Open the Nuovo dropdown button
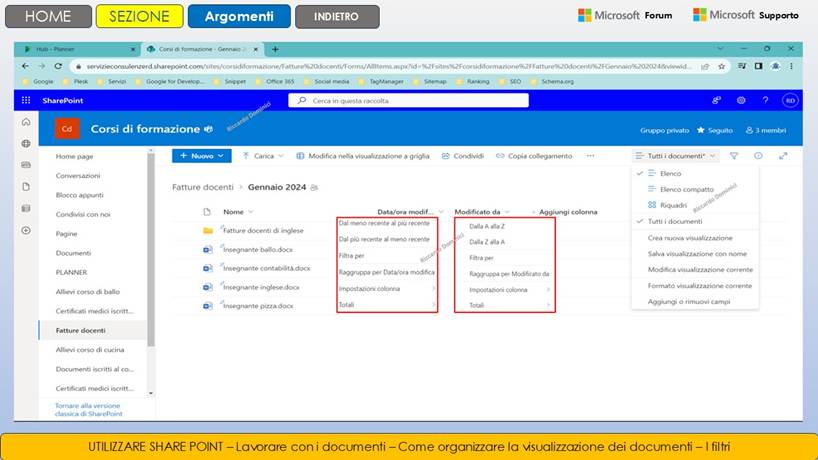The height and width of the screenshot is (460, 818). pos(201,155)
